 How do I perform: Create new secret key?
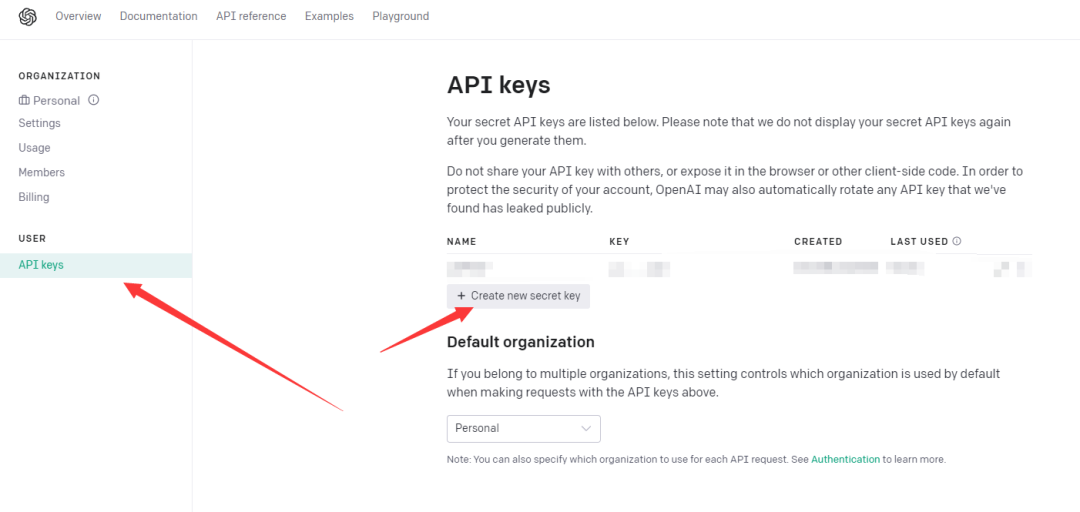tap(518, 296)
